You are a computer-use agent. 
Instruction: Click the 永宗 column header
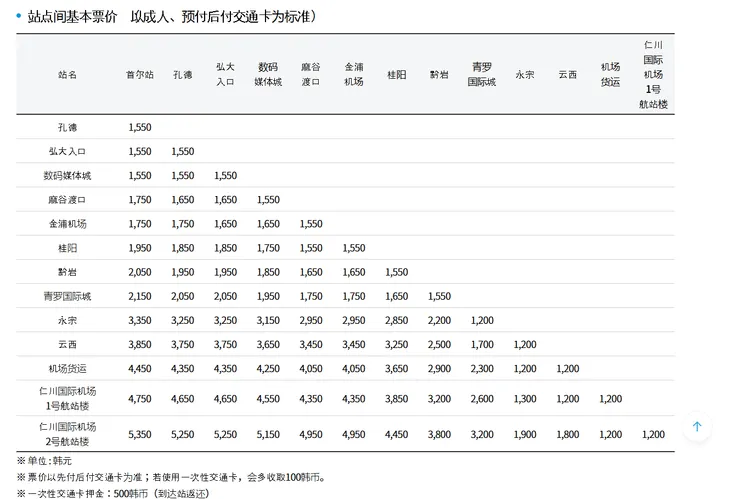tap(525, 75)
